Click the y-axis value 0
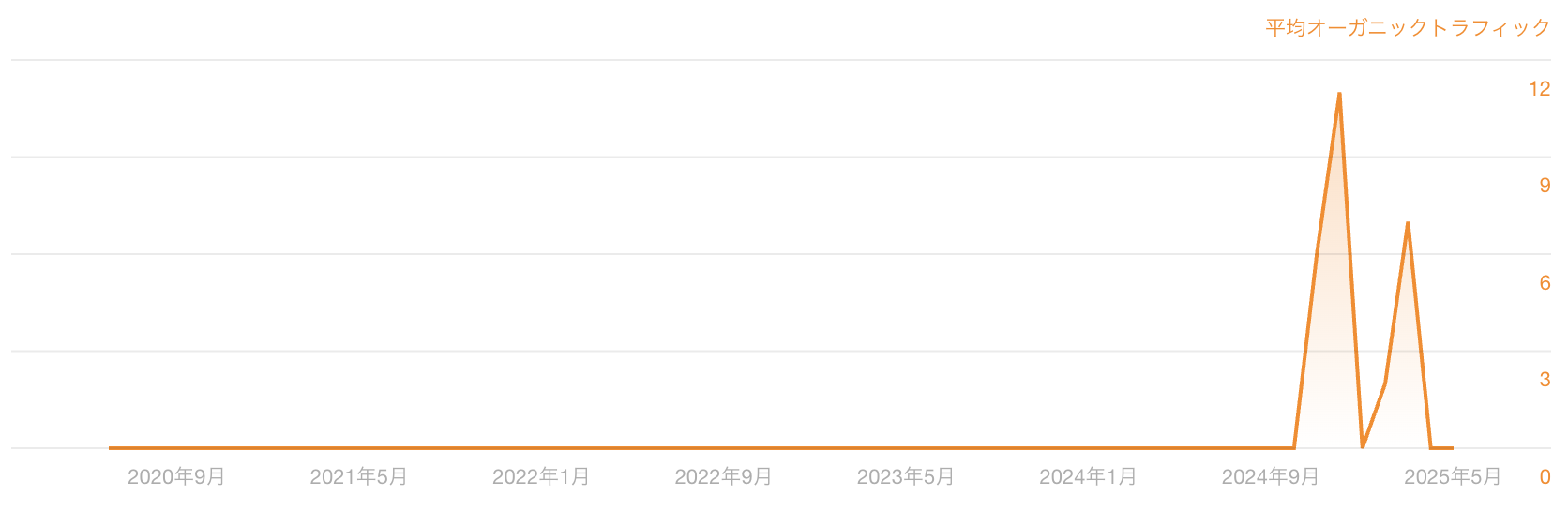1568x510 pixels. (x=1545, y=477)
